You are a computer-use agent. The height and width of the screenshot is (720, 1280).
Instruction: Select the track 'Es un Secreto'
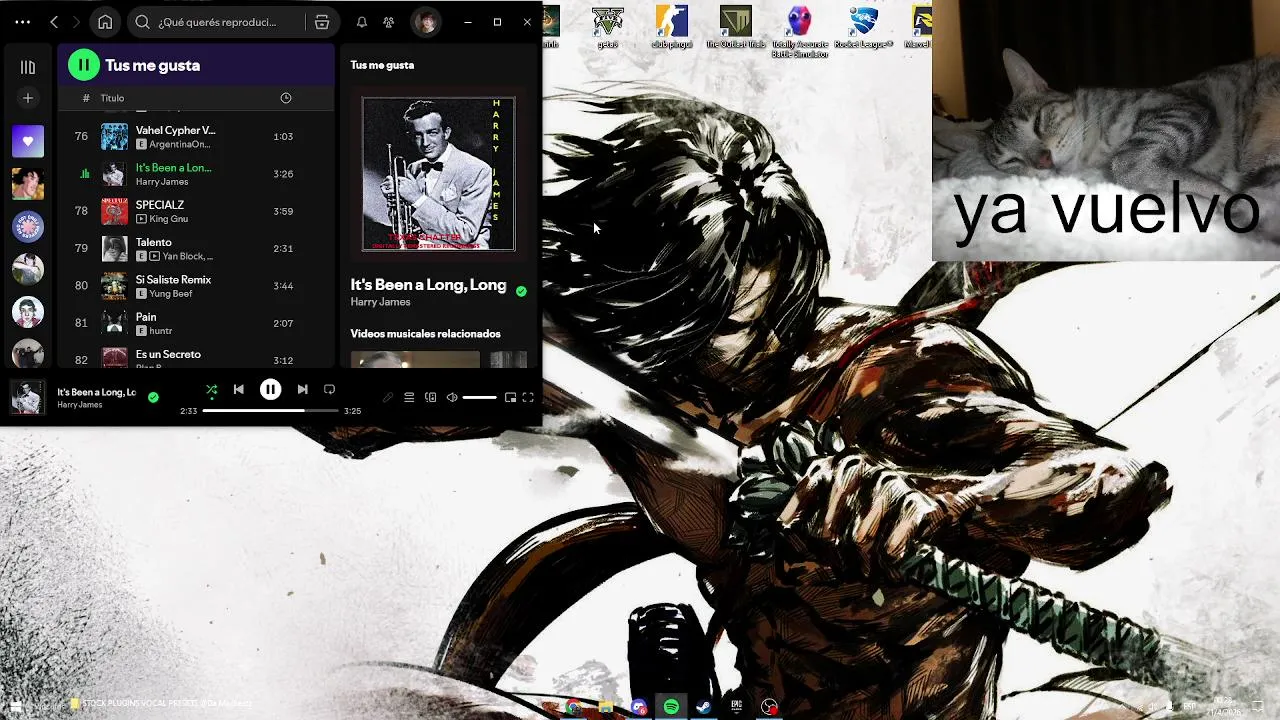[196, 357]
